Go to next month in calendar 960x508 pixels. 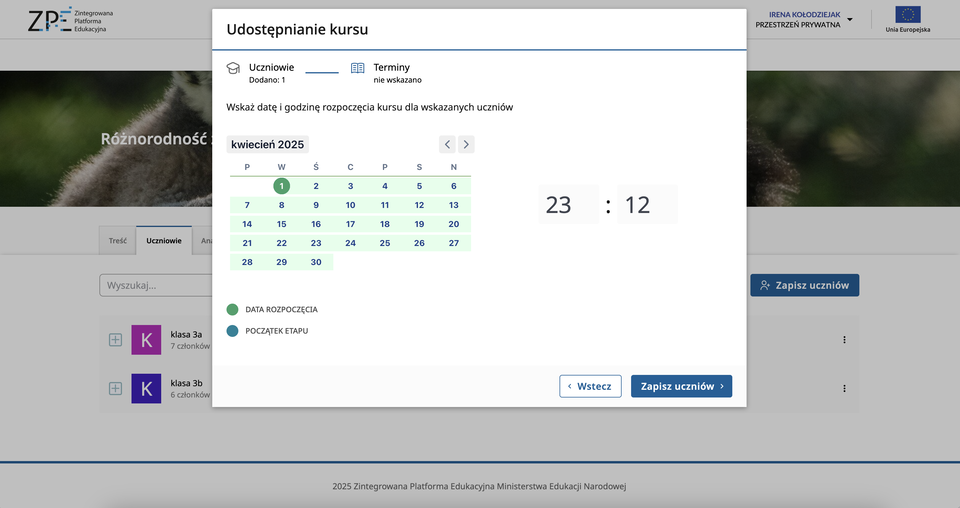click(x=466, y=144)
